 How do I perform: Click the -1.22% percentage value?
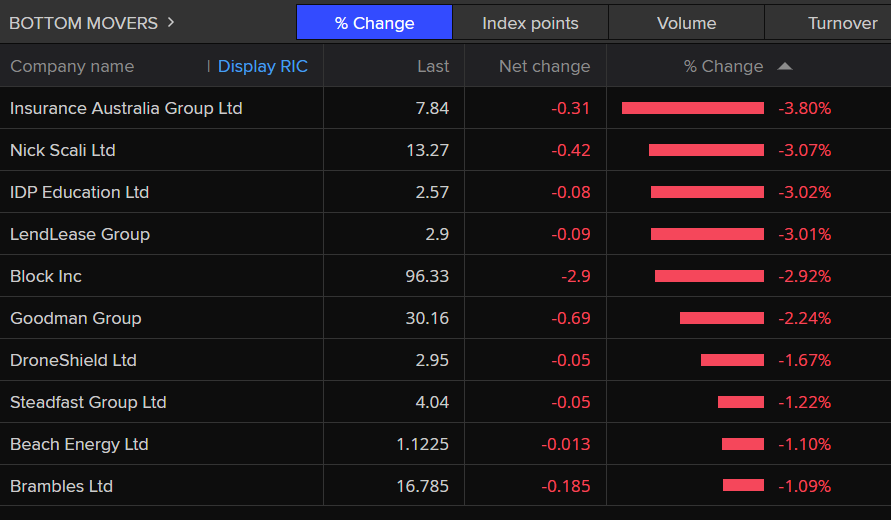coord(805,402)
